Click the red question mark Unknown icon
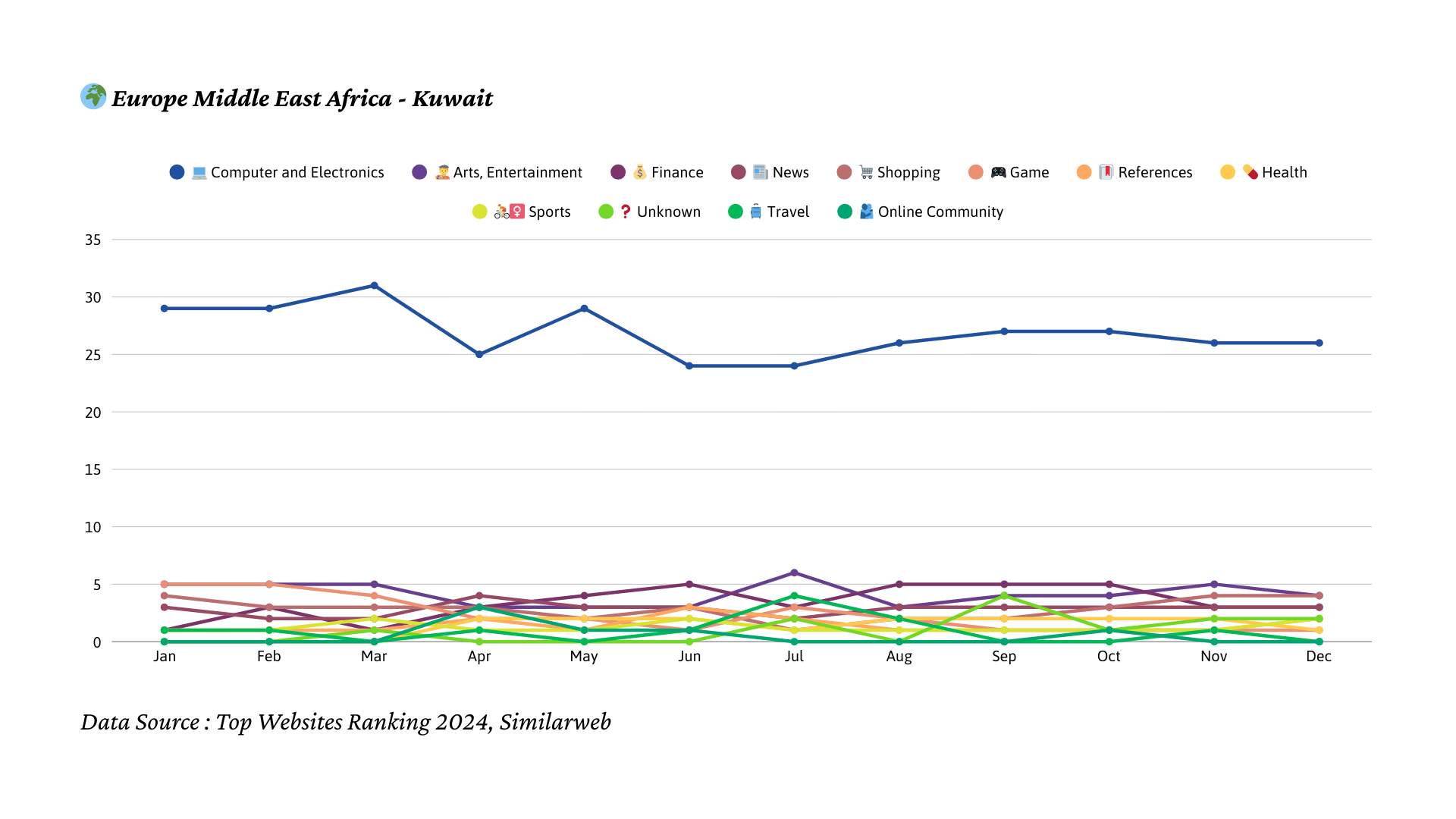This screenshot has width=1456, height=819. (626, 212)
